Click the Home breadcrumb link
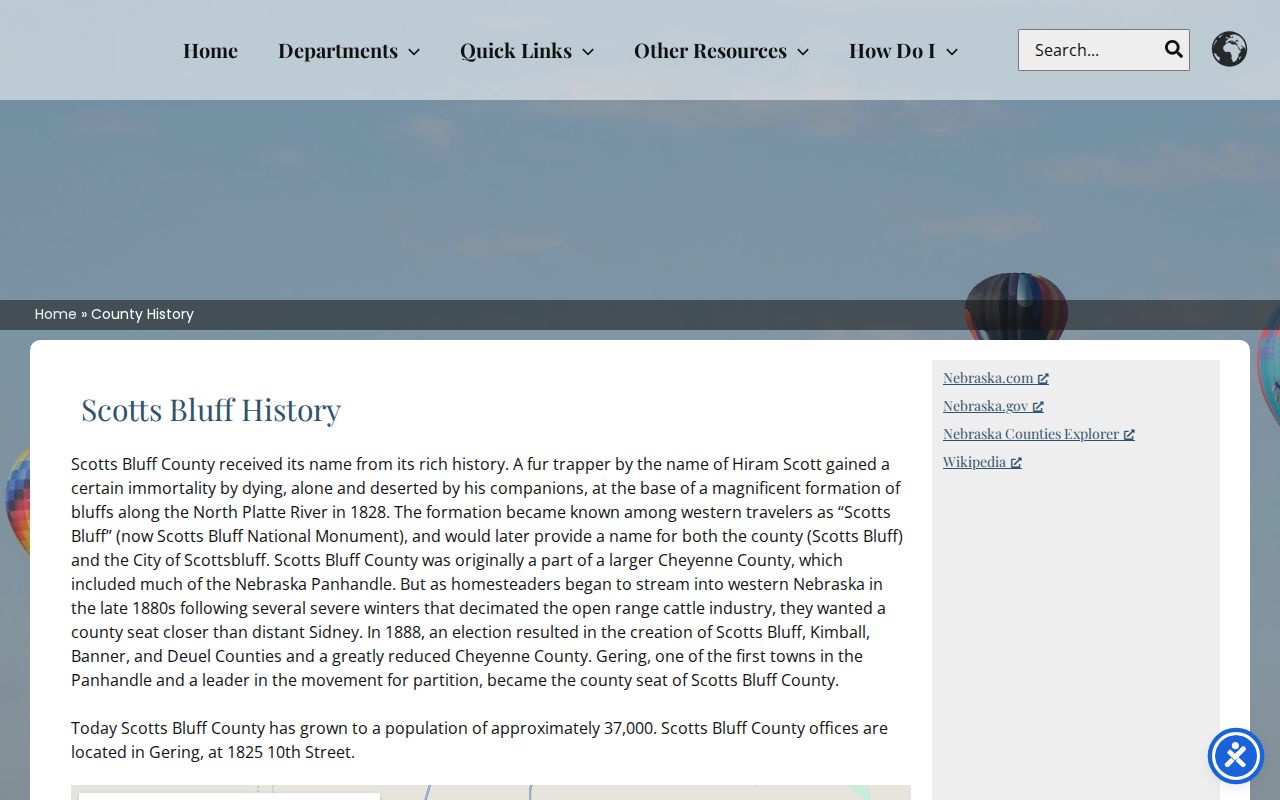Image resolution: width=1280 pixels, height=800 pixels. tap(56, 314)
